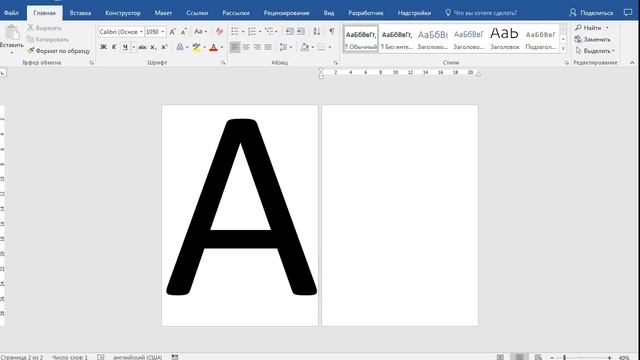The height and width of the screenshot is (360, 640).
Task: Justify text alignment
Action: tap(268, 47)
